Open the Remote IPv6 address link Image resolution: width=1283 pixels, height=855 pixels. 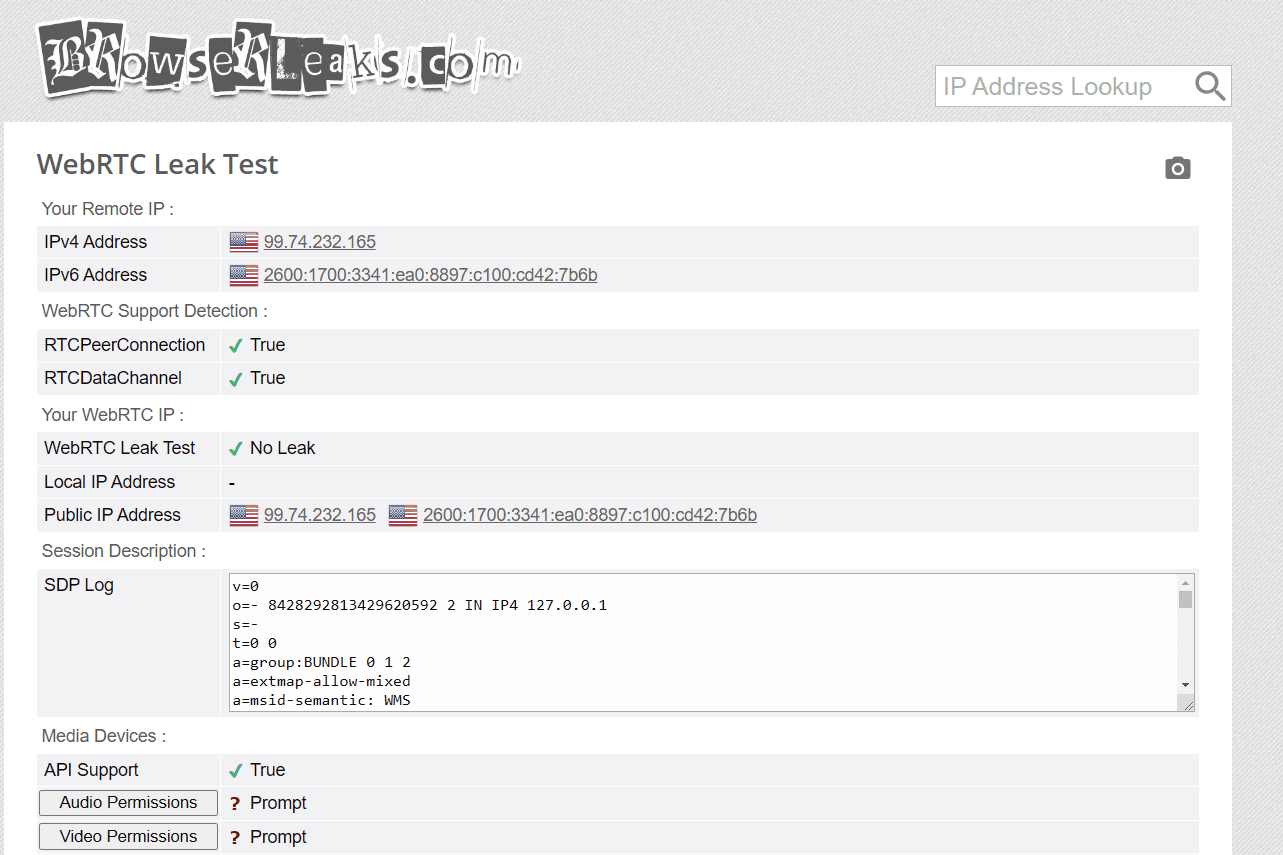pyautogui.click(x=430, y=275)
